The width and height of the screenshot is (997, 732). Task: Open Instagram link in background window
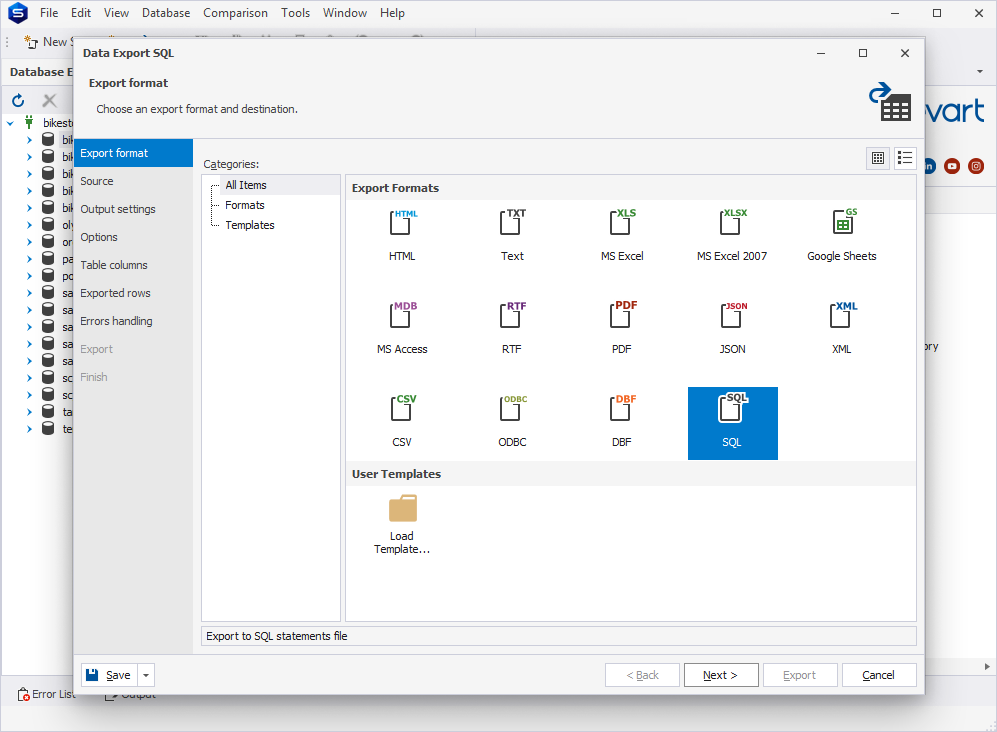click(x=976, y=166)
